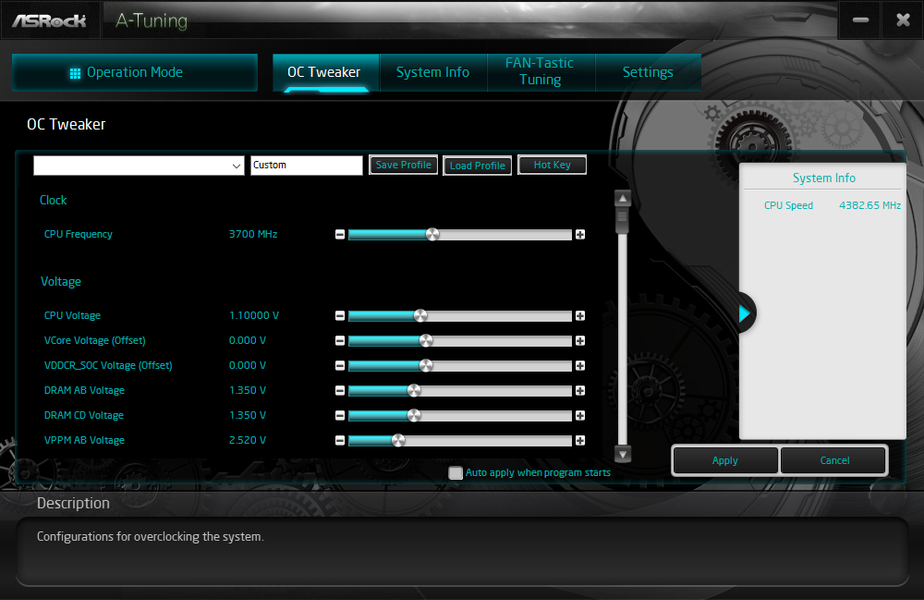Minimize the A-Tuning window
Image resolution: width=924 pixels, height=600 pixels.
(860, 20)
